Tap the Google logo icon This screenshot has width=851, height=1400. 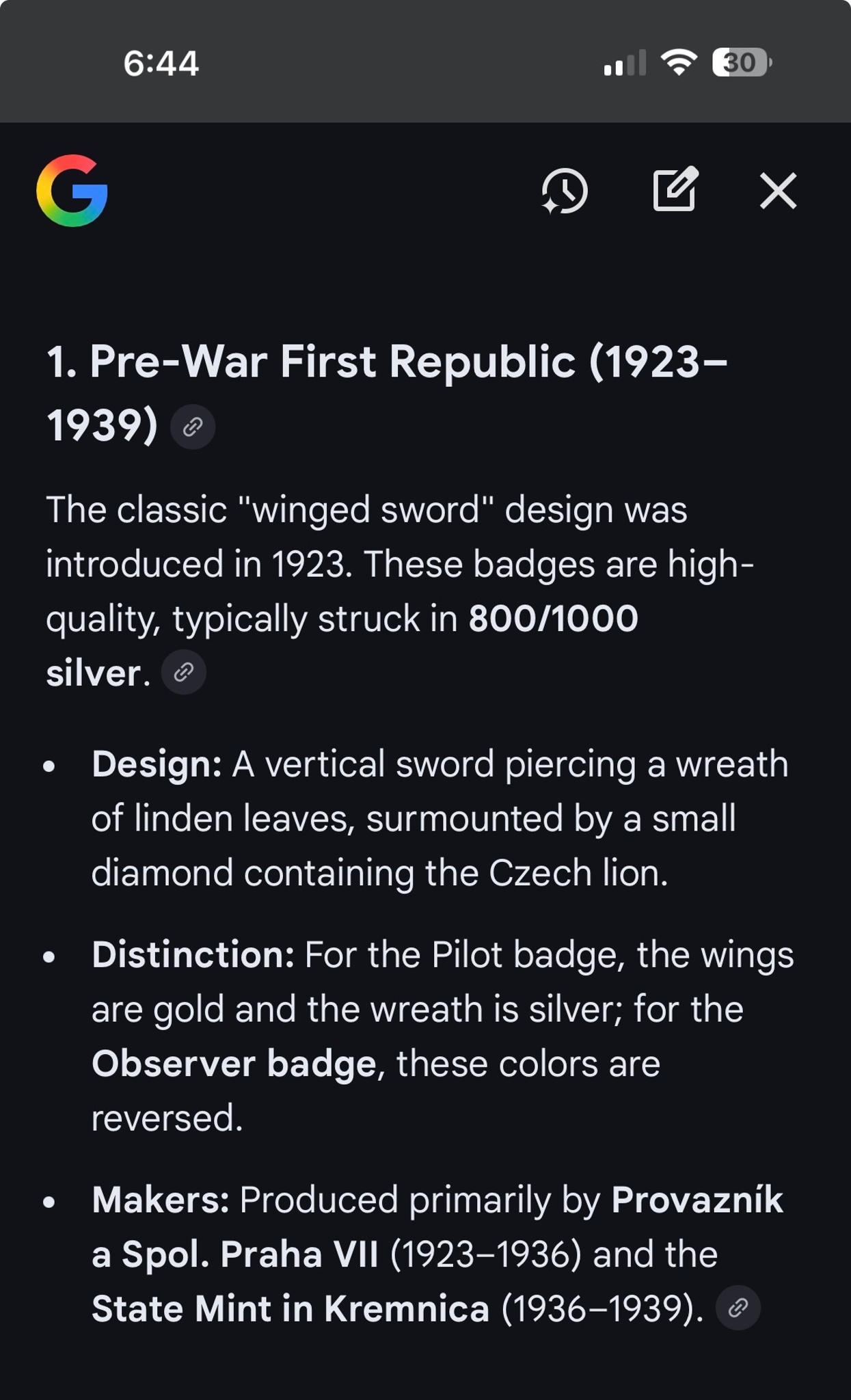click(x=72, y=191)
